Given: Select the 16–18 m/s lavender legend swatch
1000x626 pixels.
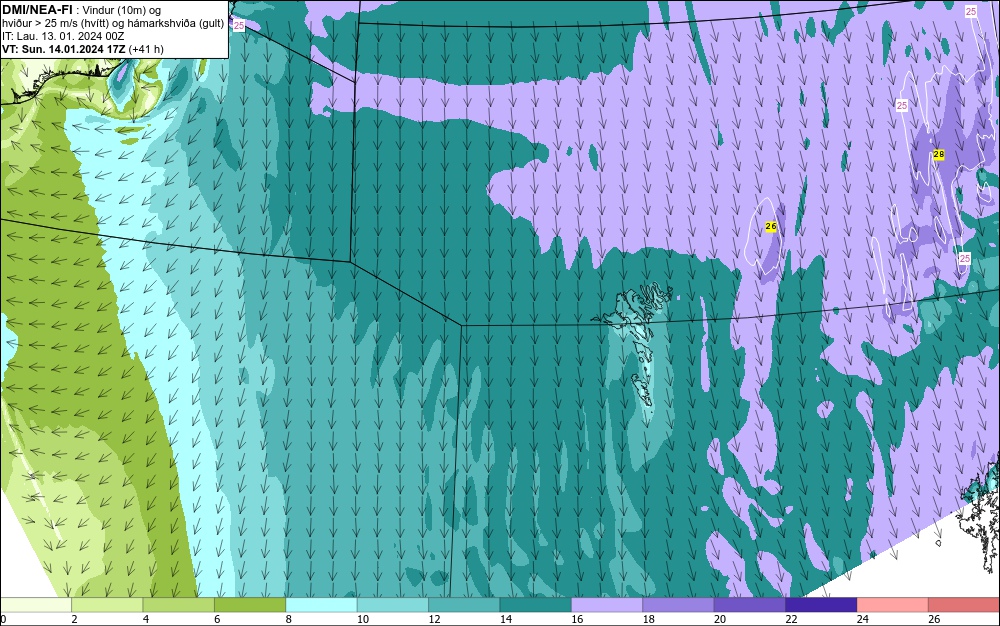Looking at the screenshot, I should tap(607, 605).
